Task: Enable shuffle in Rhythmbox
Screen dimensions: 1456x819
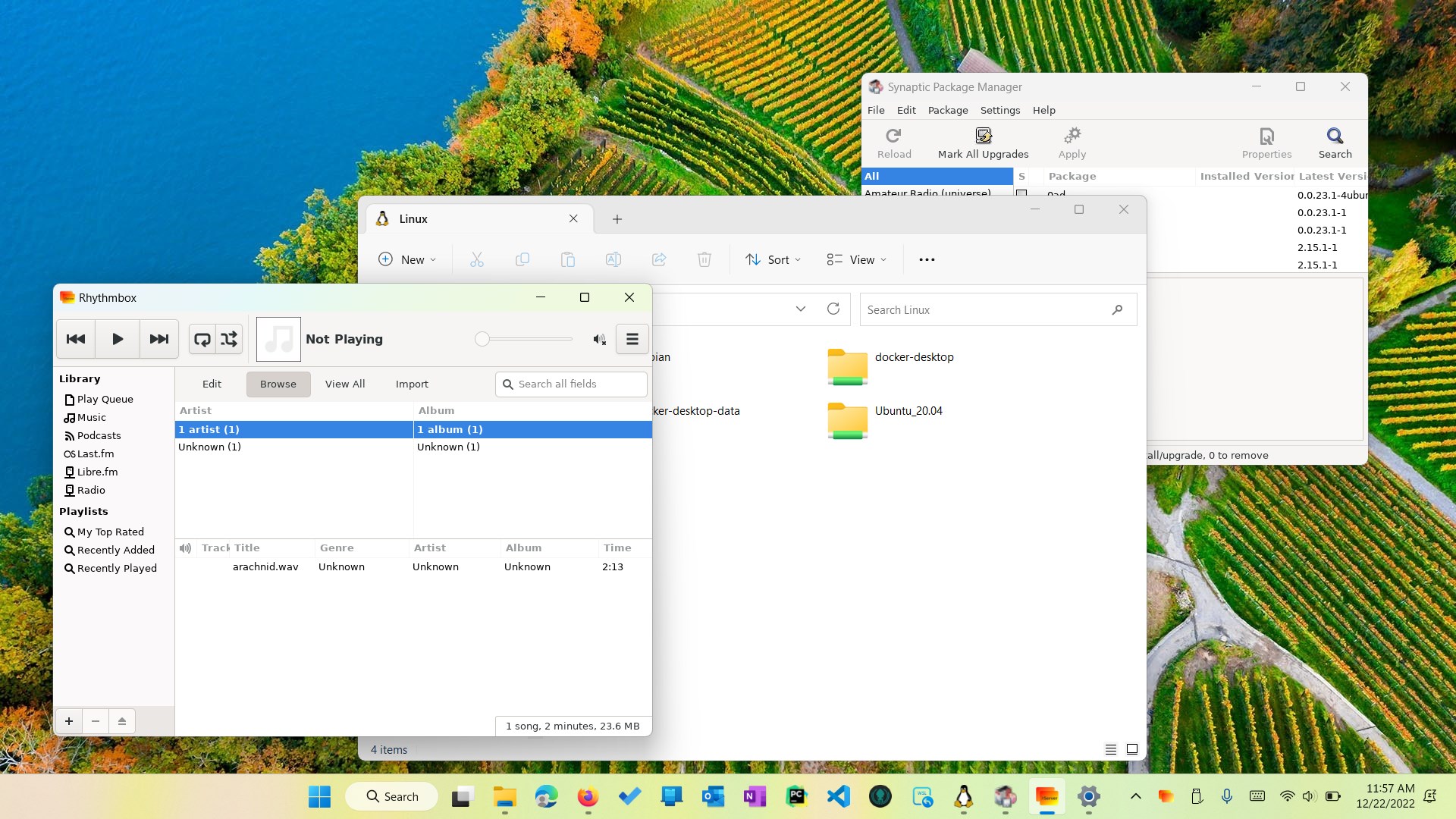Action: coord(229,339)
